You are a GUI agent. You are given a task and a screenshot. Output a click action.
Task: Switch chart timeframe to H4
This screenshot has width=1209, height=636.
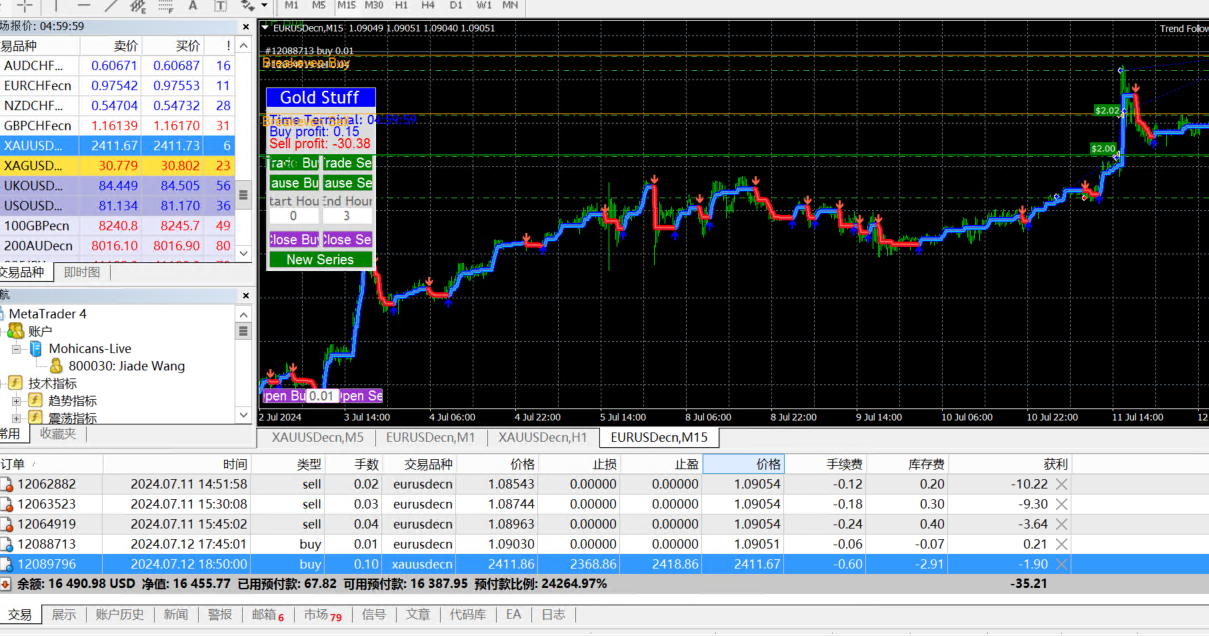427,6
